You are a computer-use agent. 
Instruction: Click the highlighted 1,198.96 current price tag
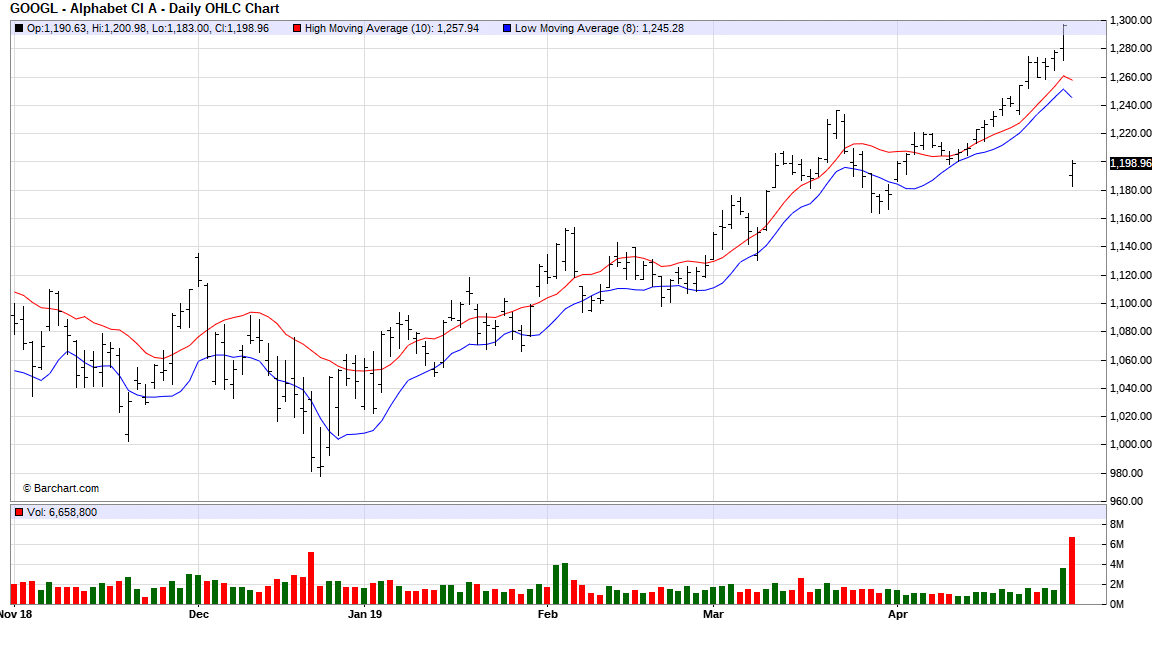1130,163
